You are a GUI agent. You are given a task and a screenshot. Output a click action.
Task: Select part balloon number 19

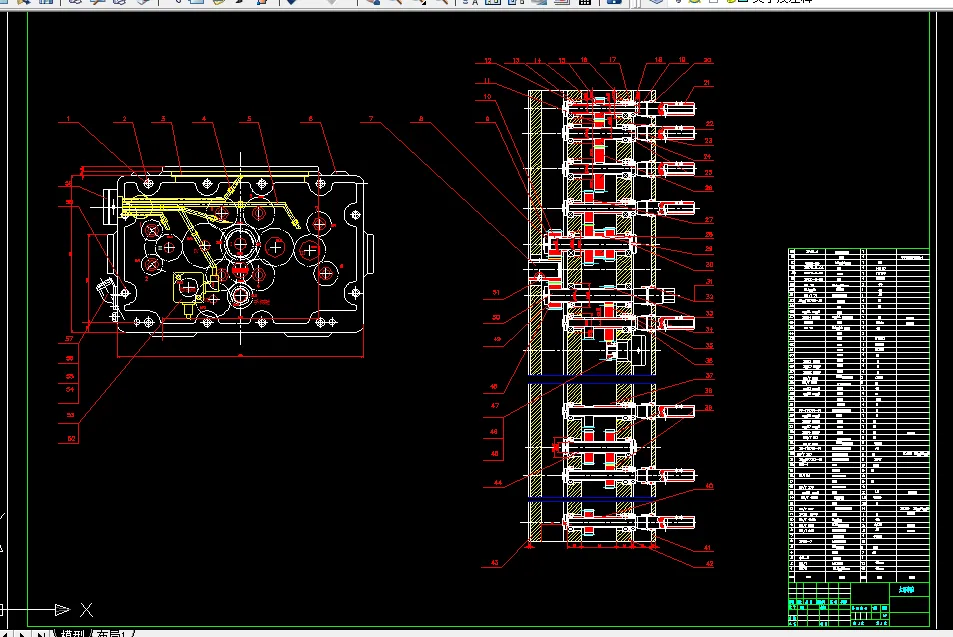pos(682,60)
